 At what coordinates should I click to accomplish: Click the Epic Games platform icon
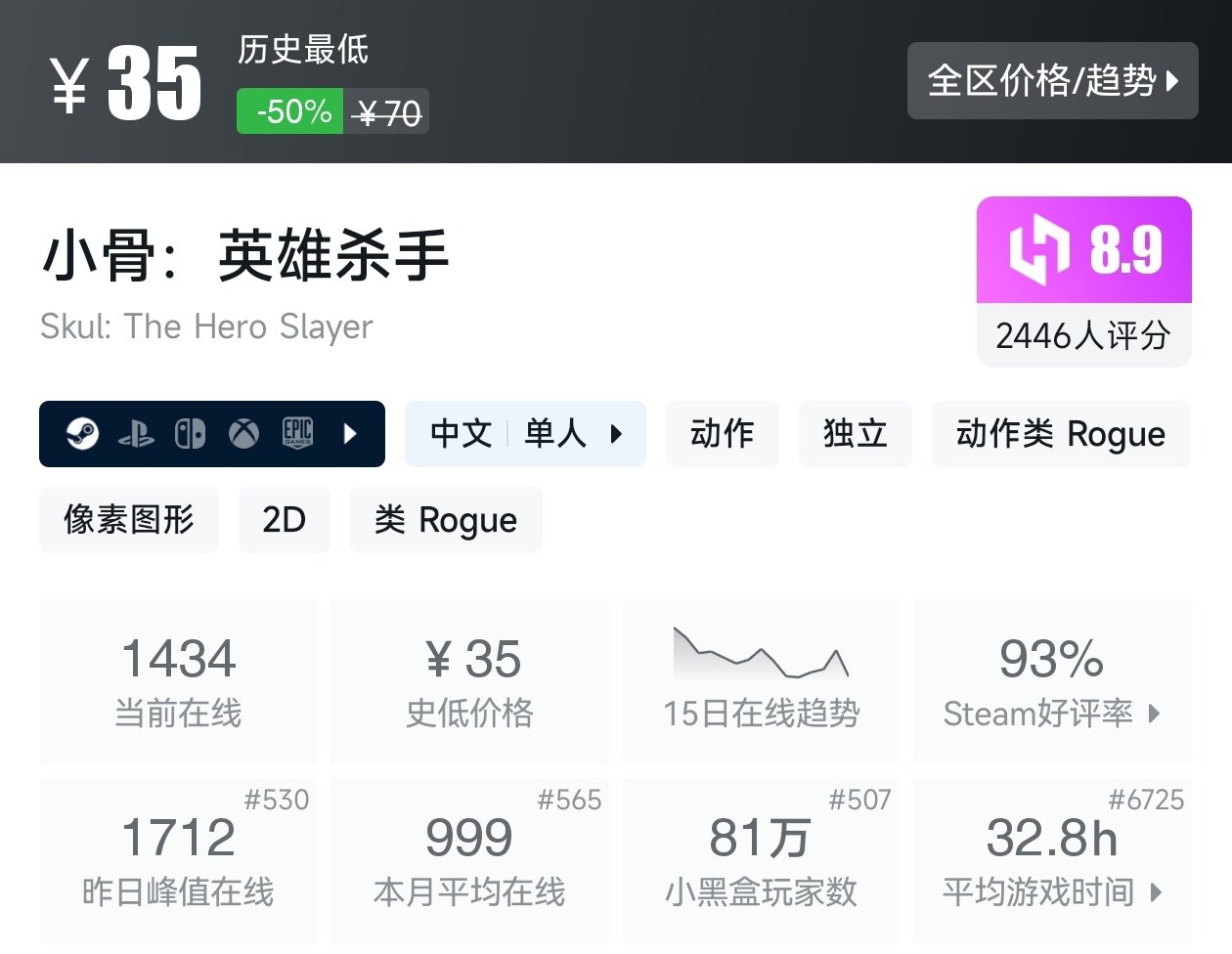297,433
